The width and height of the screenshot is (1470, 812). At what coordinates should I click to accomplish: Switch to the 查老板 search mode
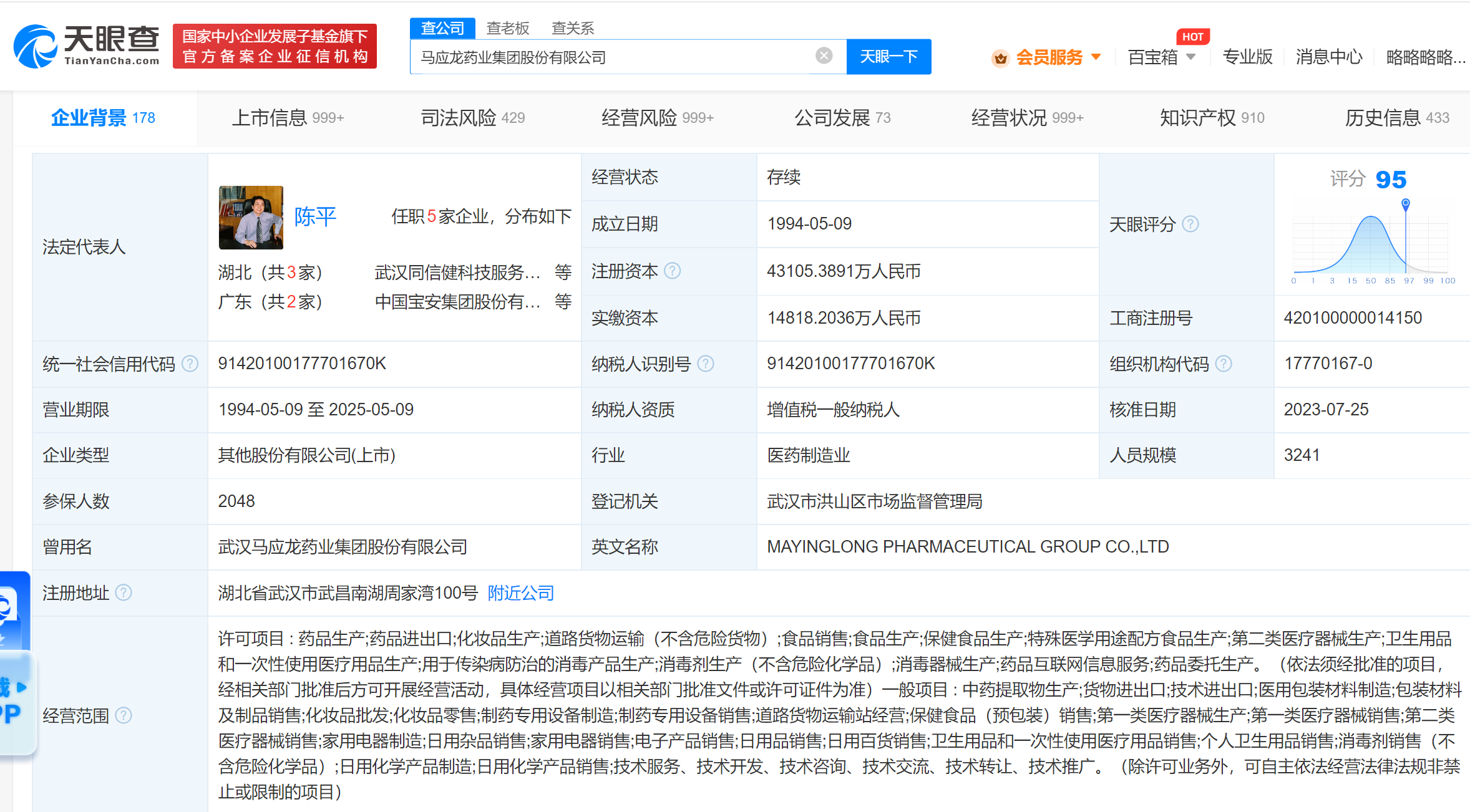tap(507, 28)
